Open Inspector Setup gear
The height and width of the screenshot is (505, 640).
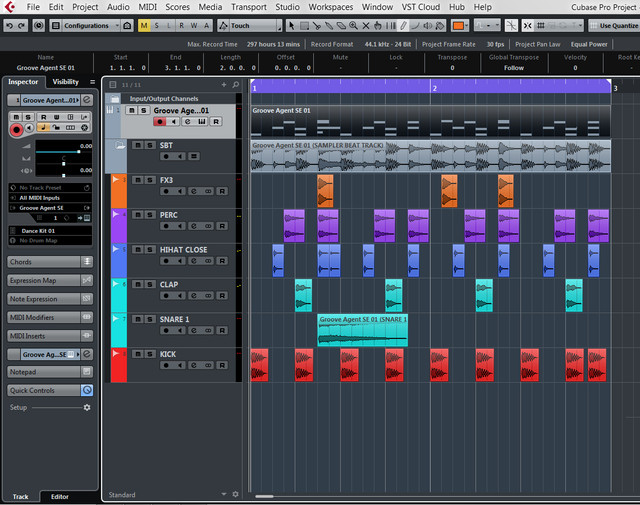(87, 407)
